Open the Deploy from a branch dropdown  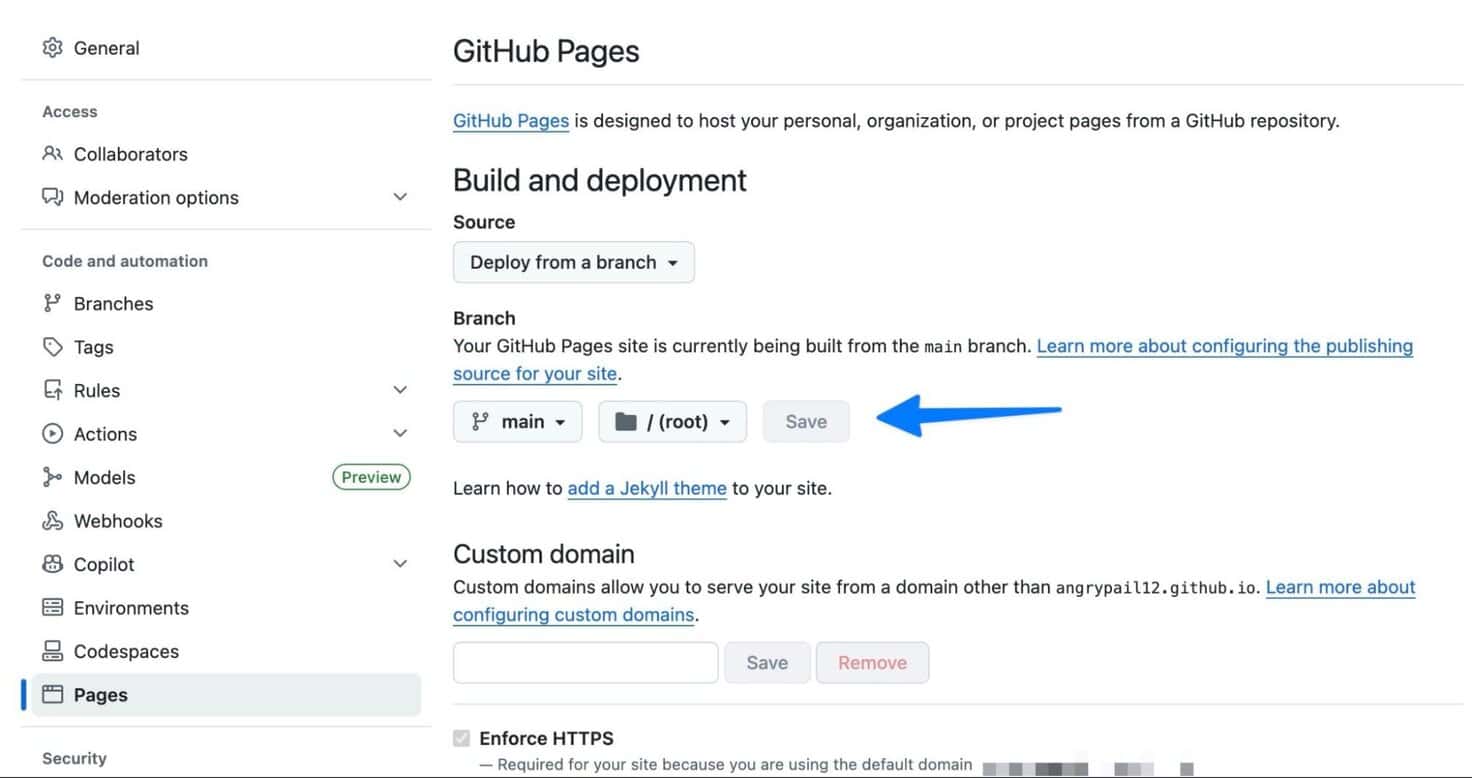[574, 263]
